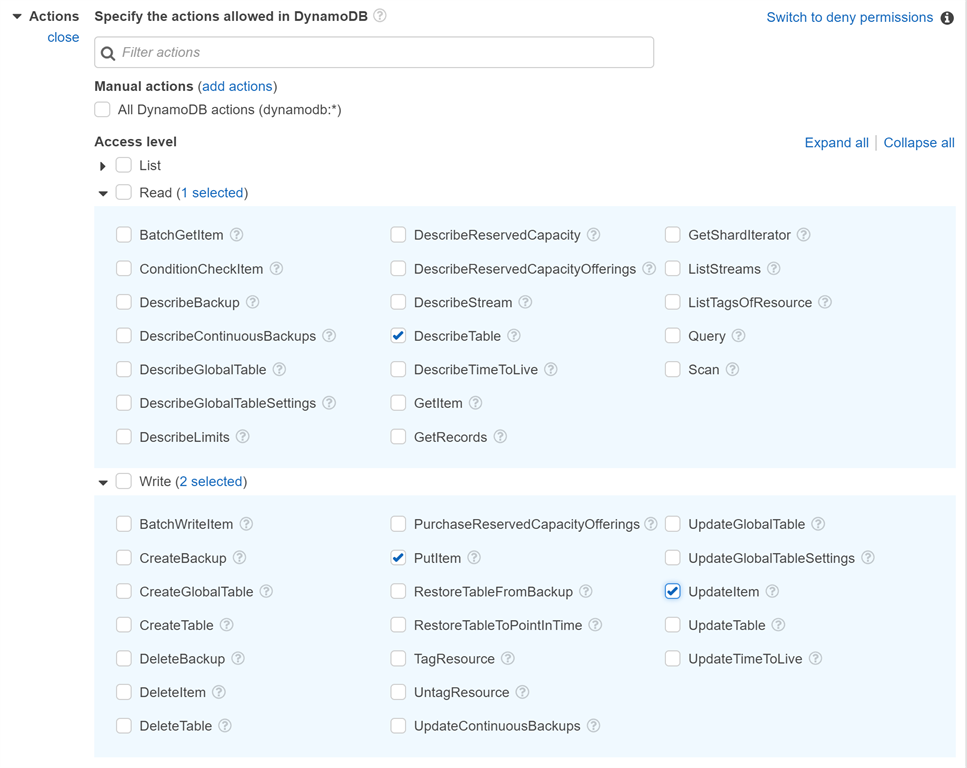Click the help icon beside DeleteTable

pos(226,725)
